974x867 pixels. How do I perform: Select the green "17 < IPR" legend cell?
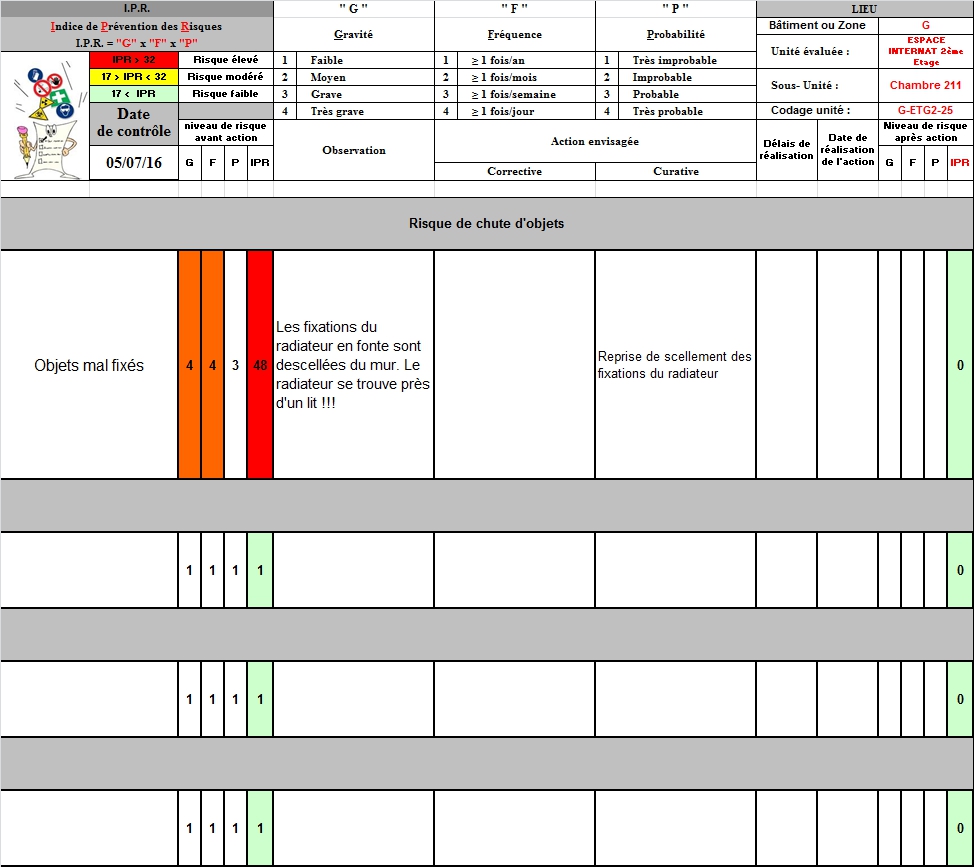(x=133, y=94)
